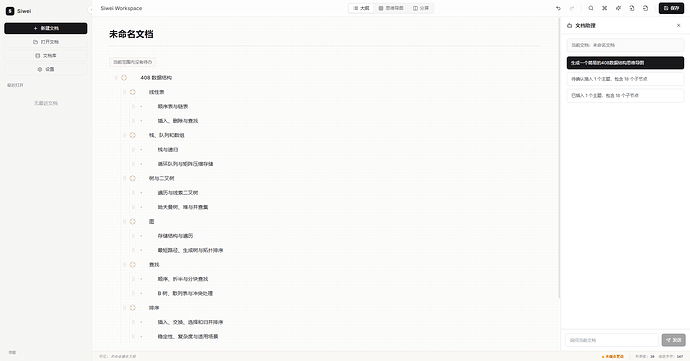690x361 pixels.
Task: Click drag handle beside 树与二叉树
Action: 125,178
